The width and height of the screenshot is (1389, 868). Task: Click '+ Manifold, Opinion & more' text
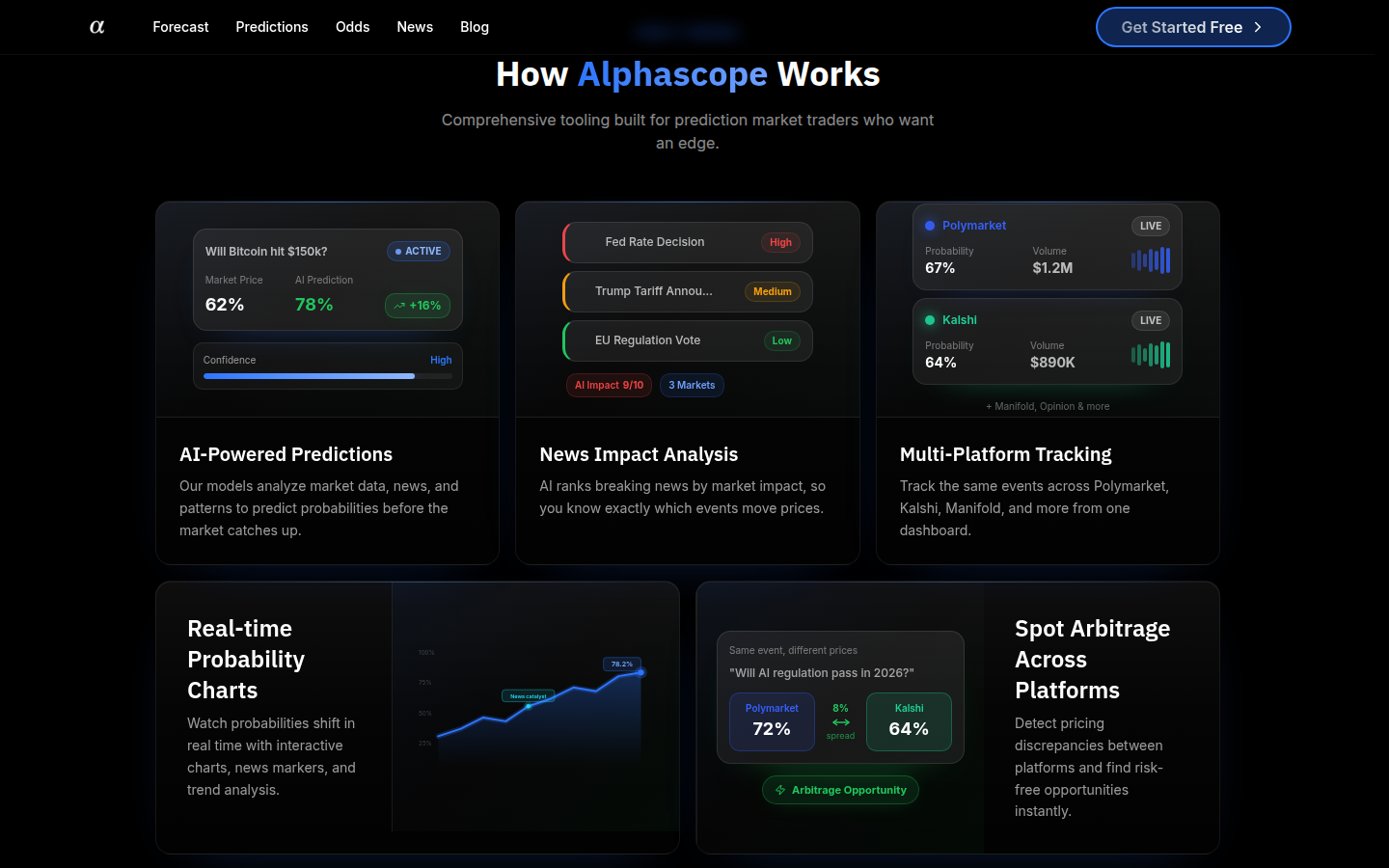(1048, 406)
